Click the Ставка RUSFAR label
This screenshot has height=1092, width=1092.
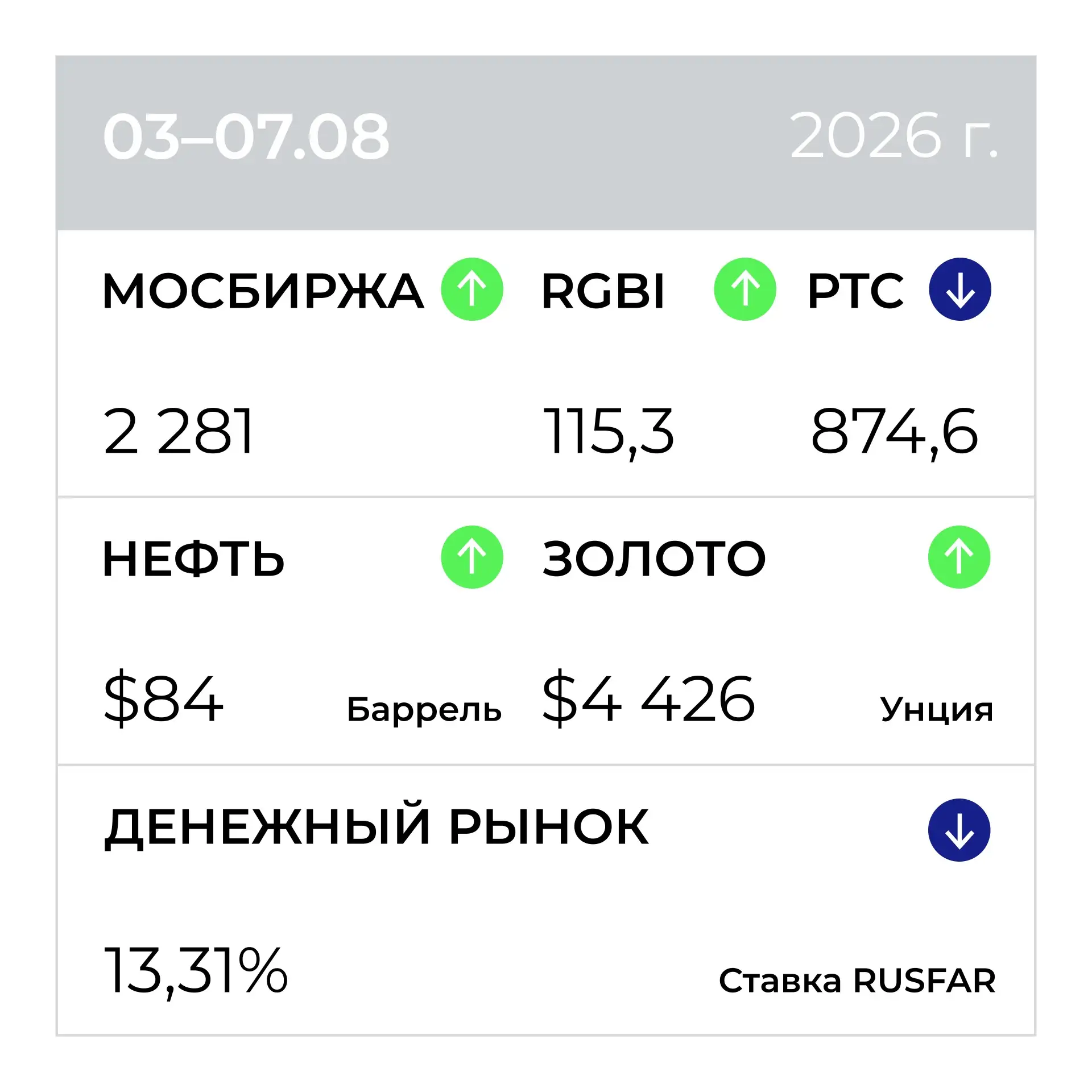point(858,981)
